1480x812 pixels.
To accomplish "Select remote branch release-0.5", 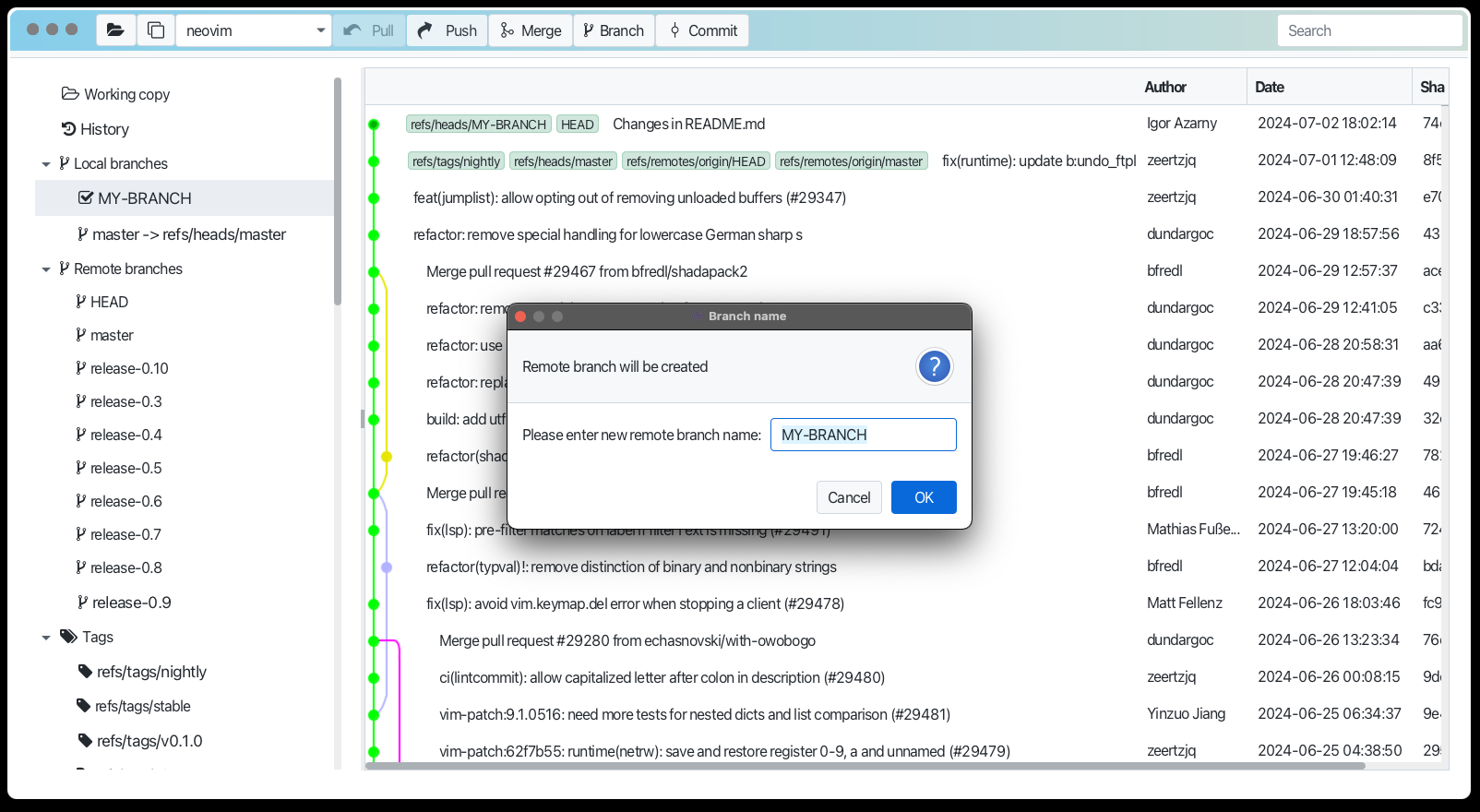I will [118, 468].
